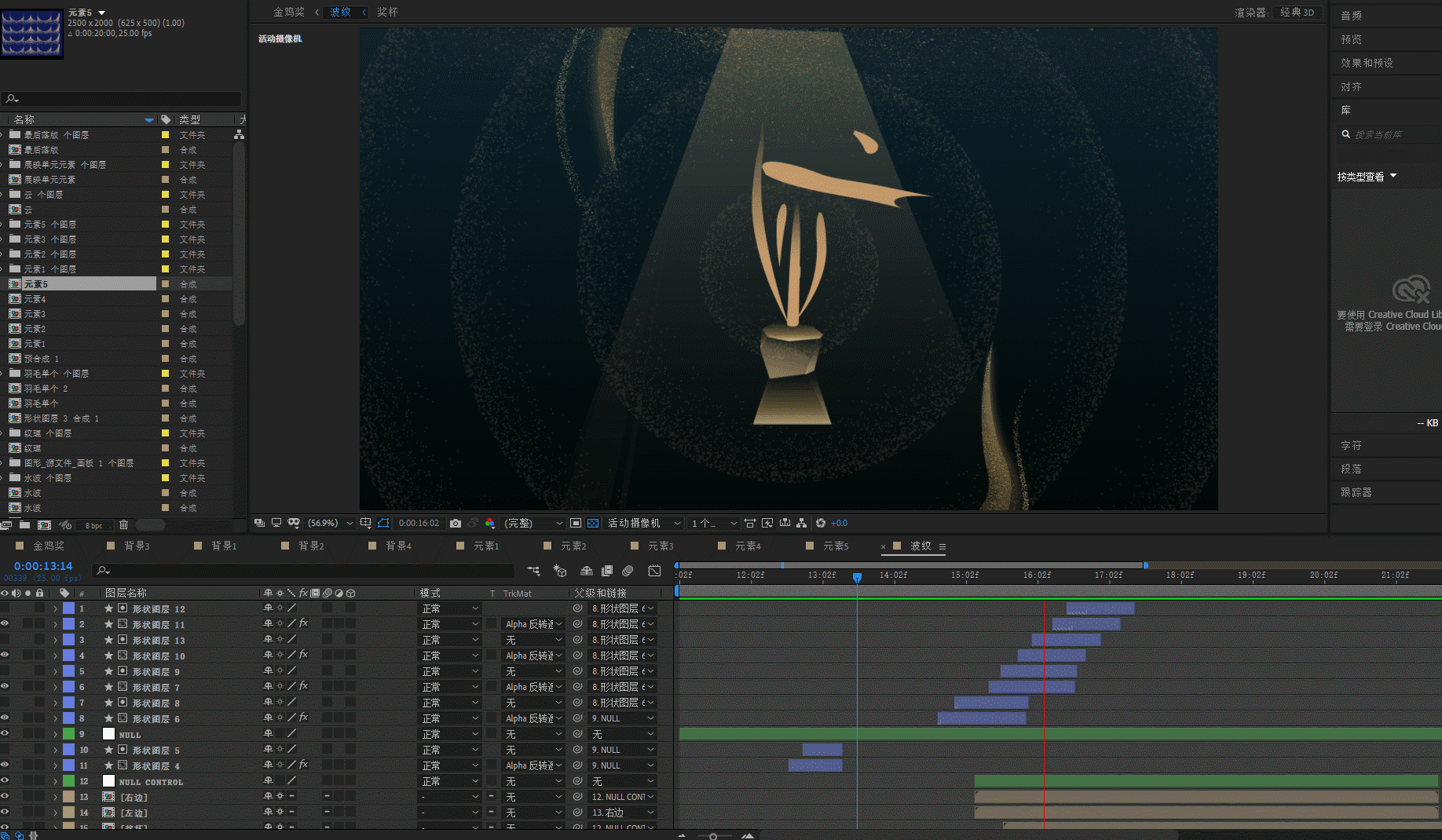The image size is (1442, 840).
Task: Open the 按类型查看 library dropdown
Action: [1367, 177]
